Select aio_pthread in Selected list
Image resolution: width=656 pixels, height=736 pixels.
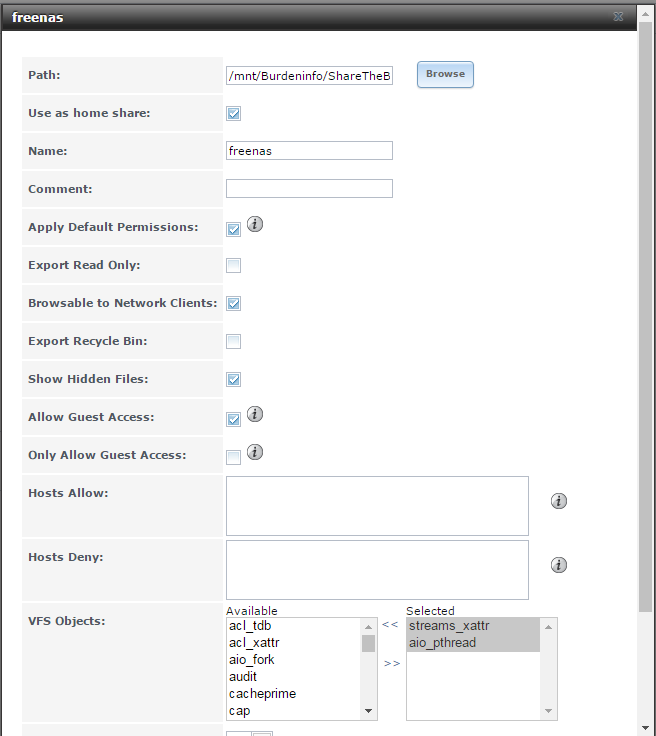click(473, 643)
